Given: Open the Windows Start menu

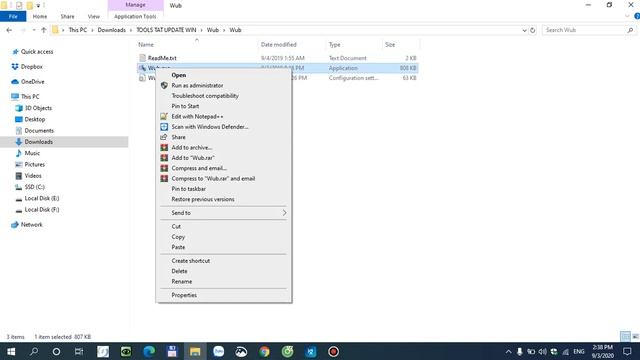Looking at the screenshot, I should click(x=11, y=351).
